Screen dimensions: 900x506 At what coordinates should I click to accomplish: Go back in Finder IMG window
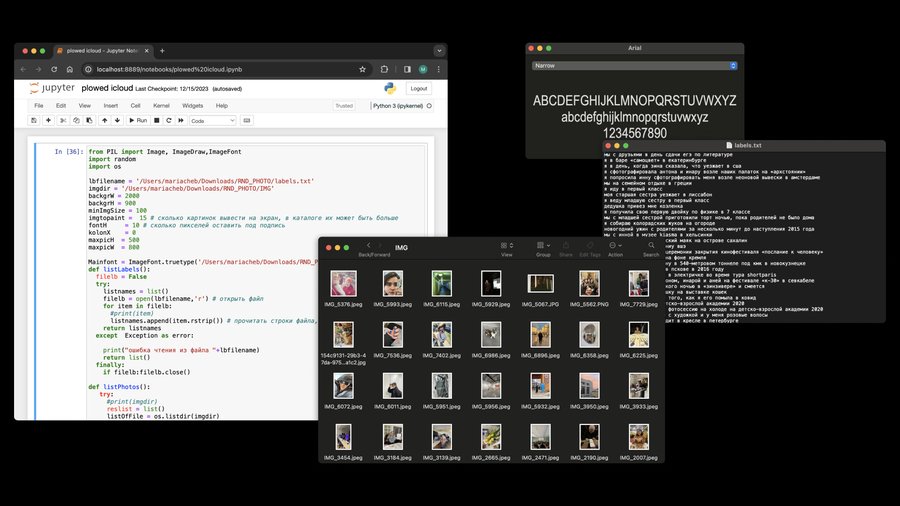368,246
